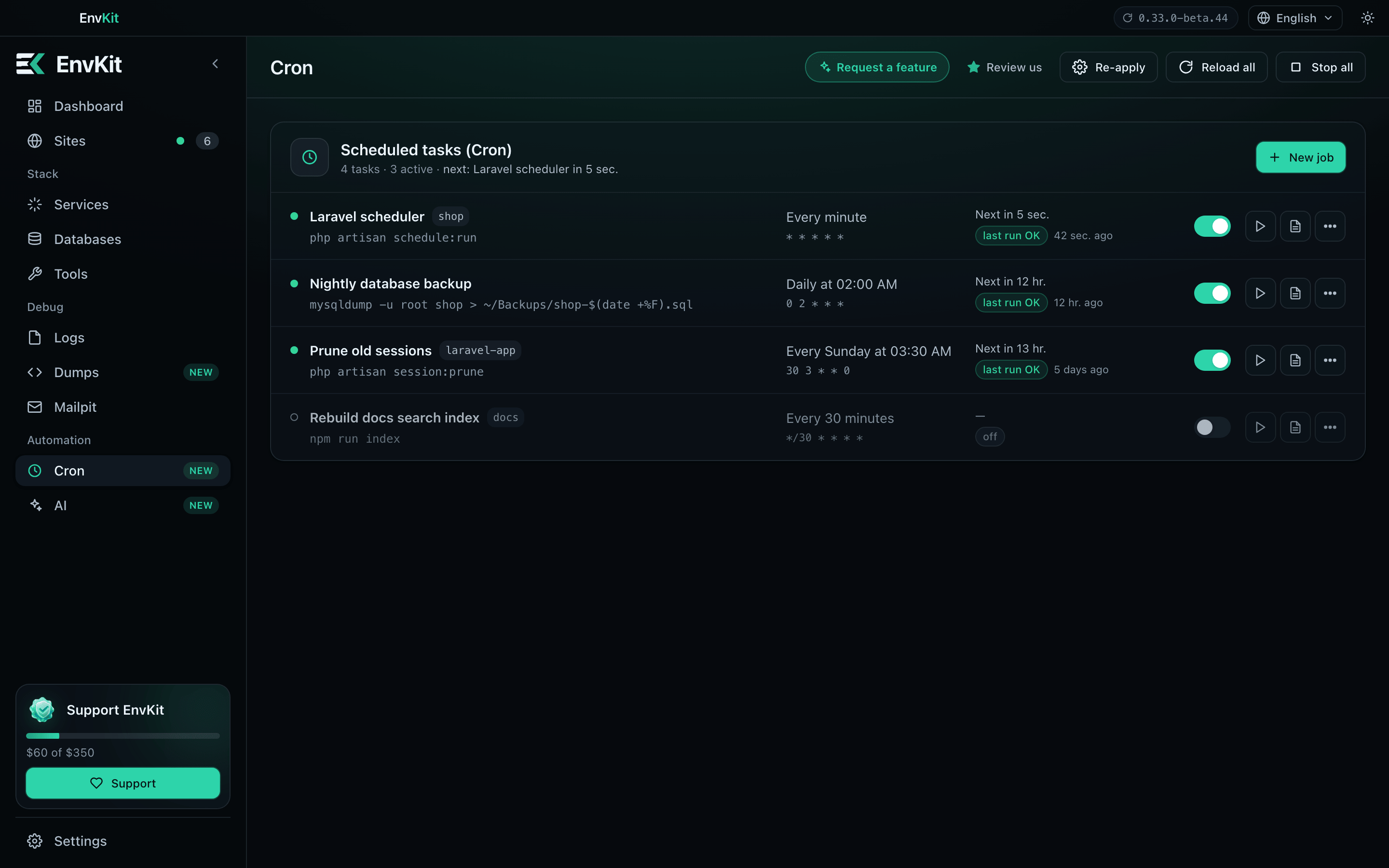Navigate to Databases
The height and width of the screenshot is (868, 1389).
[123, 239]
